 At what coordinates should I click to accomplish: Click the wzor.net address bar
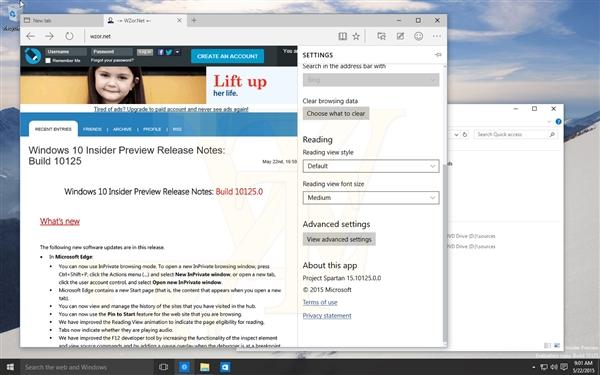(x=210, y=36)
